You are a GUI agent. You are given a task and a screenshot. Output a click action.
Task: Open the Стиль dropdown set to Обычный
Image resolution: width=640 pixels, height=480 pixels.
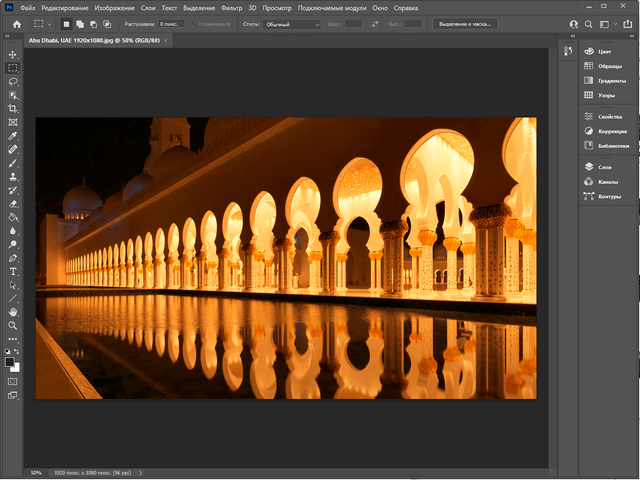tap(292, 24)
